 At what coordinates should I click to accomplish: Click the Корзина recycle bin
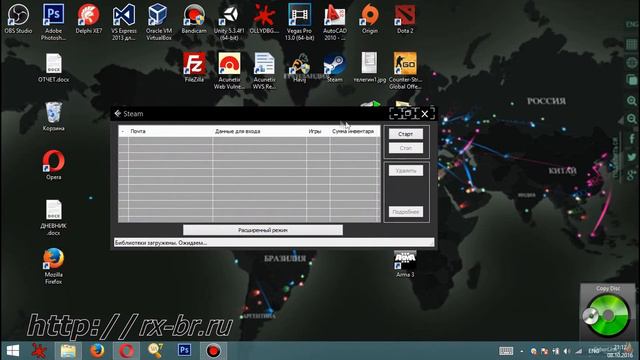click(53, 116)
